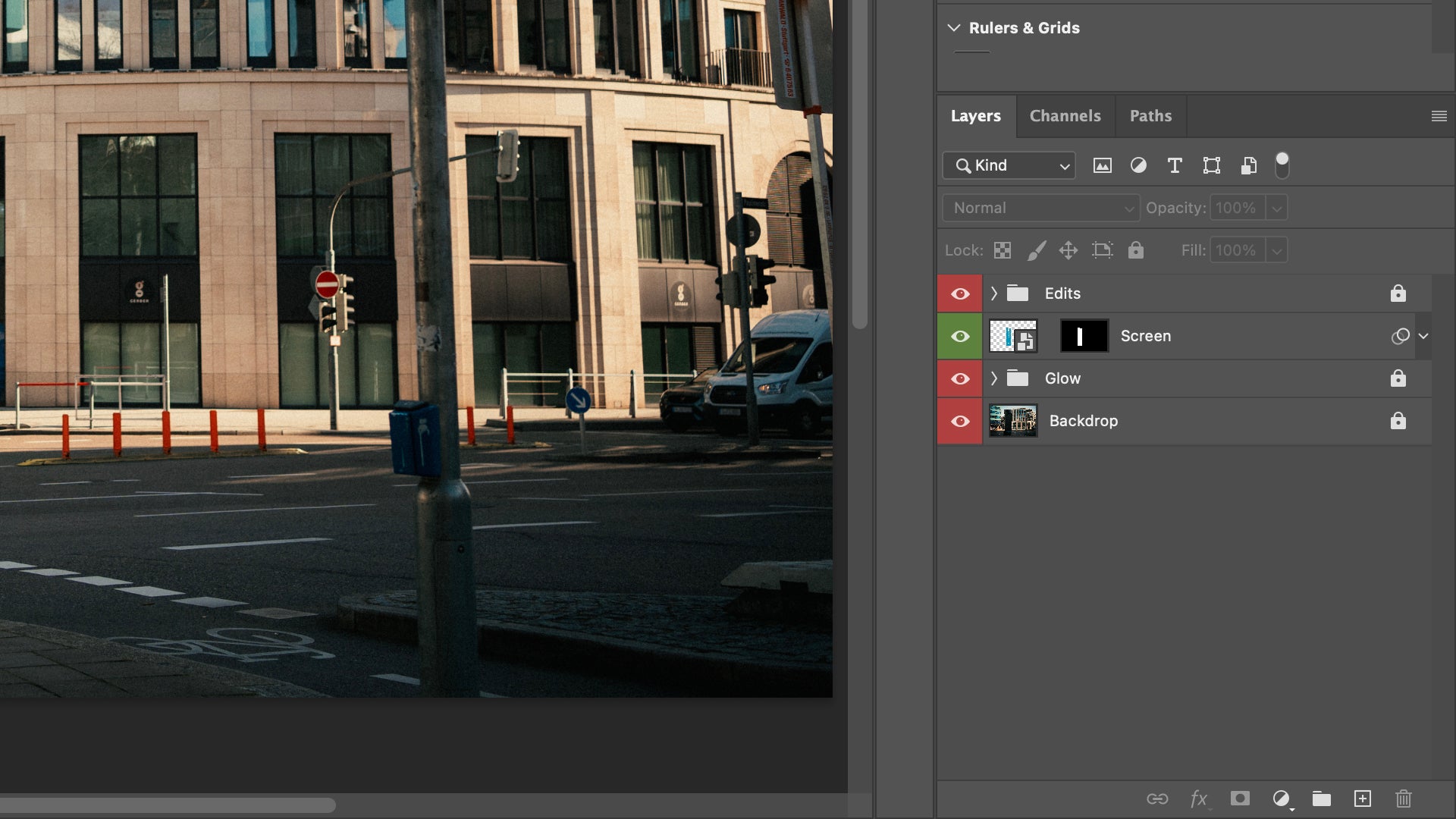Turn layer filtering switch off

point(1282,165)
